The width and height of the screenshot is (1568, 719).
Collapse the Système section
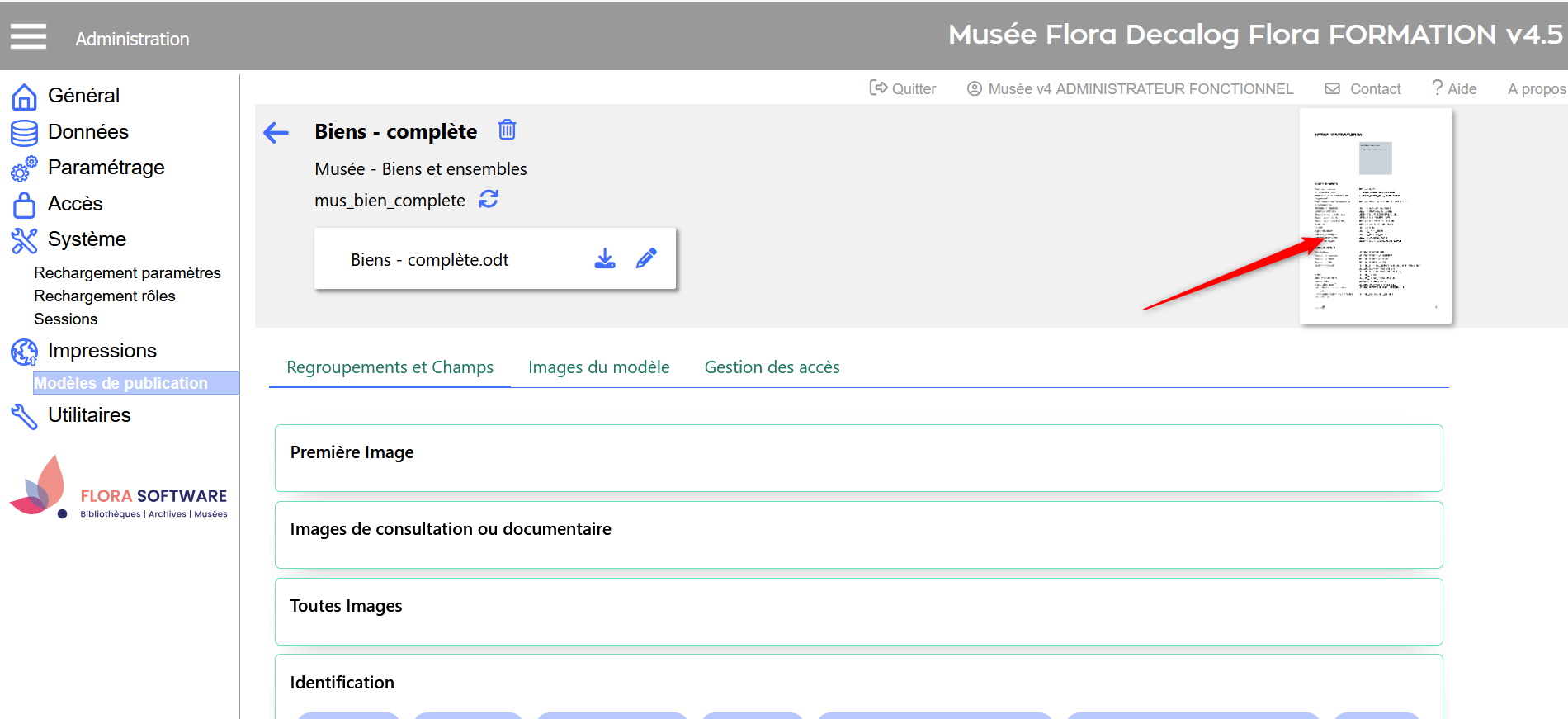coord(87,239)
